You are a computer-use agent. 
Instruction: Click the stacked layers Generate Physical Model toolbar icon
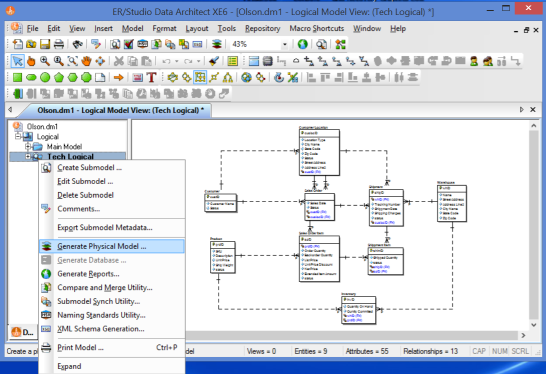pos(217,44)
